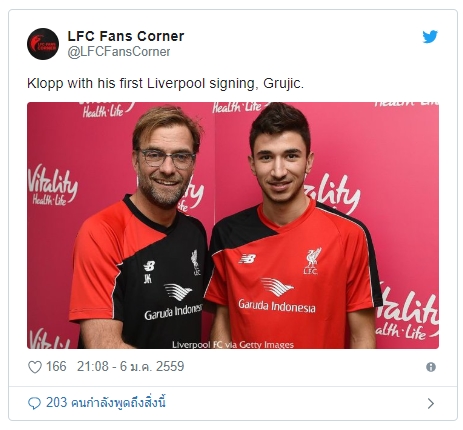Open the LFC Fans Corner display name

click(126, 36)
